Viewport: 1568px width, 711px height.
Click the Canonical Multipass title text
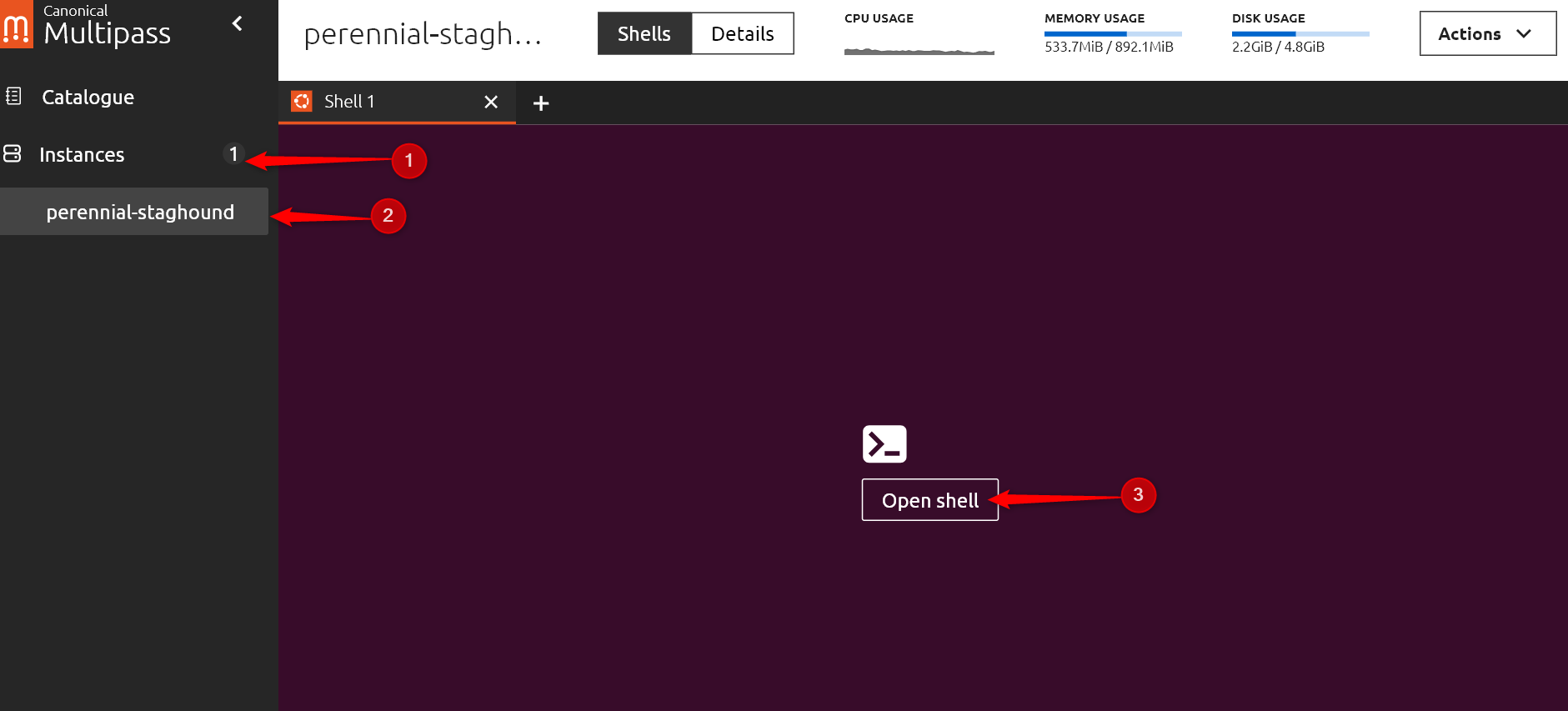click(107, 25)
